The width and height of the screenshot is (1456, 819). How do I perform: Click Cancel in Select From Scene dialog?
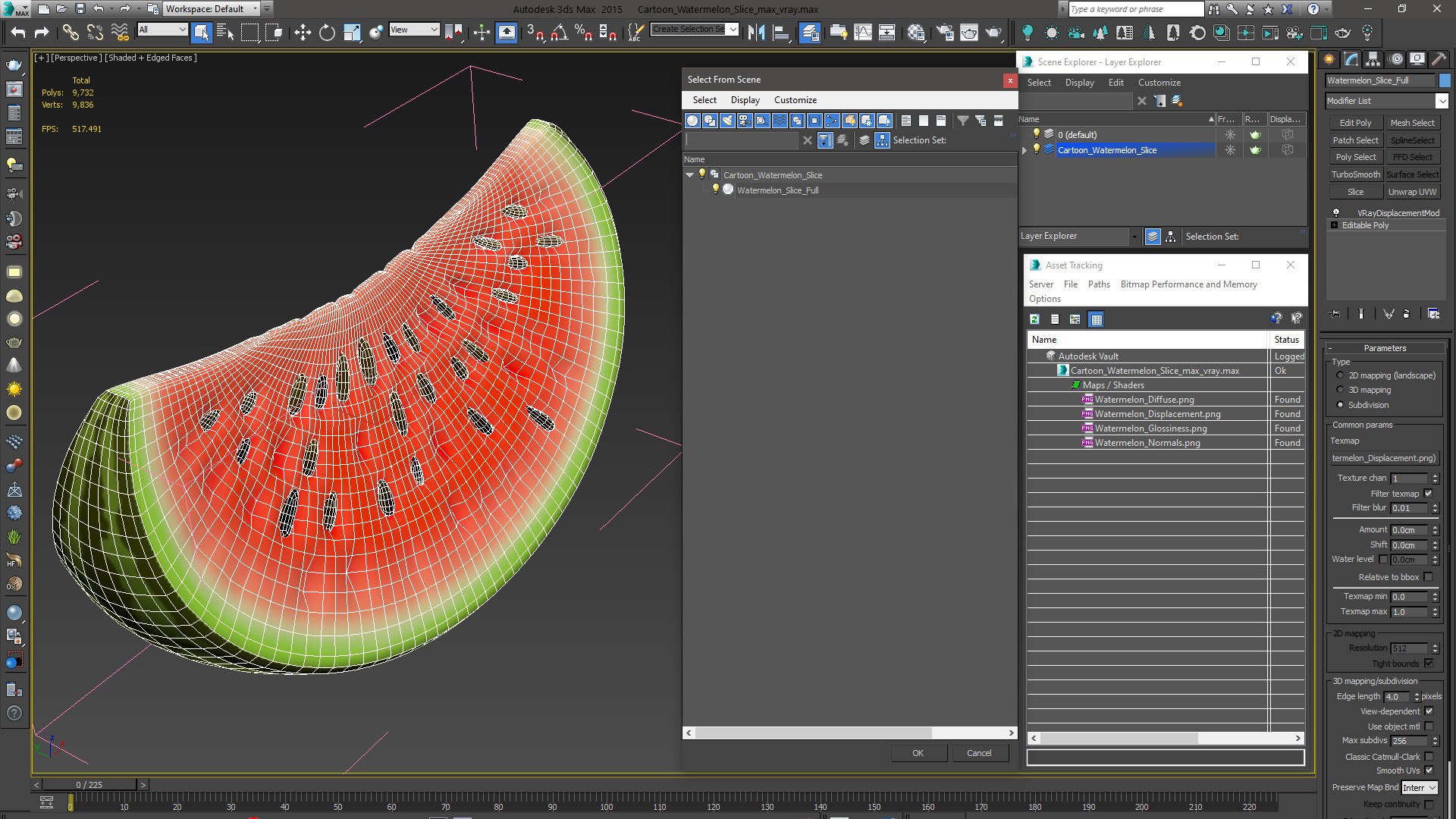coord(978,753)
